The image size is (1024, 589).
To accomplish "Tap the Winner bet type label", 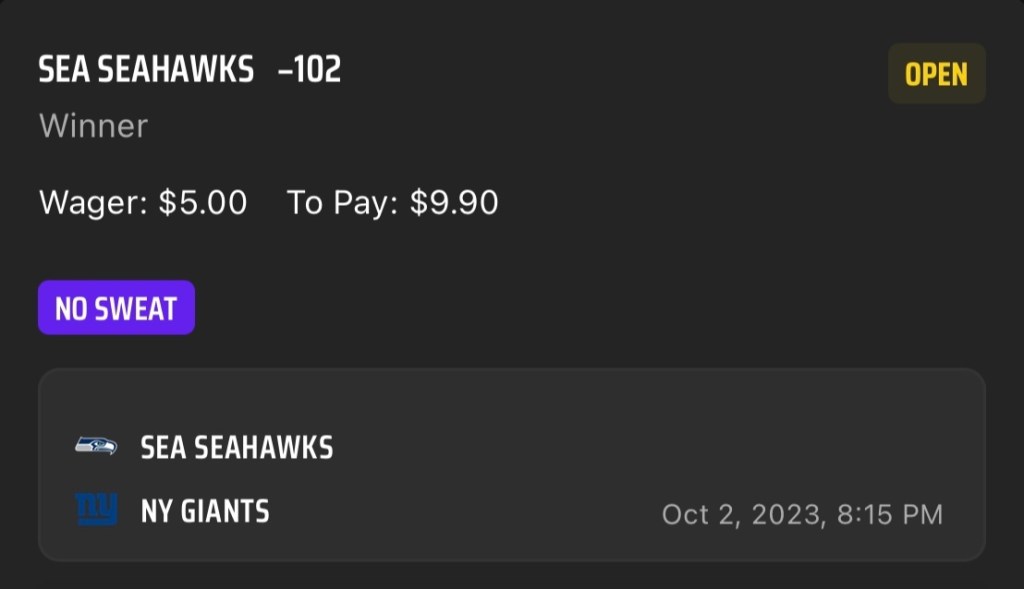I will pos(93,126).
